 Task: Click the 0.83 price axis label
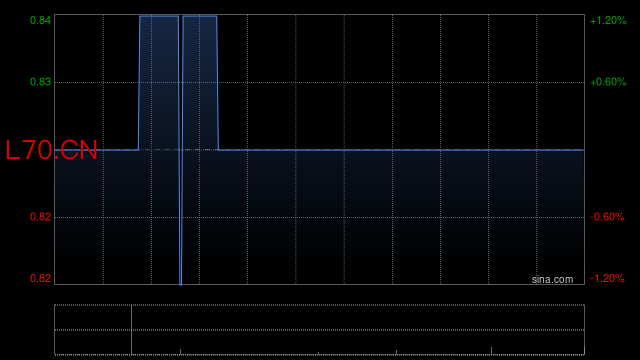point(40,82)
